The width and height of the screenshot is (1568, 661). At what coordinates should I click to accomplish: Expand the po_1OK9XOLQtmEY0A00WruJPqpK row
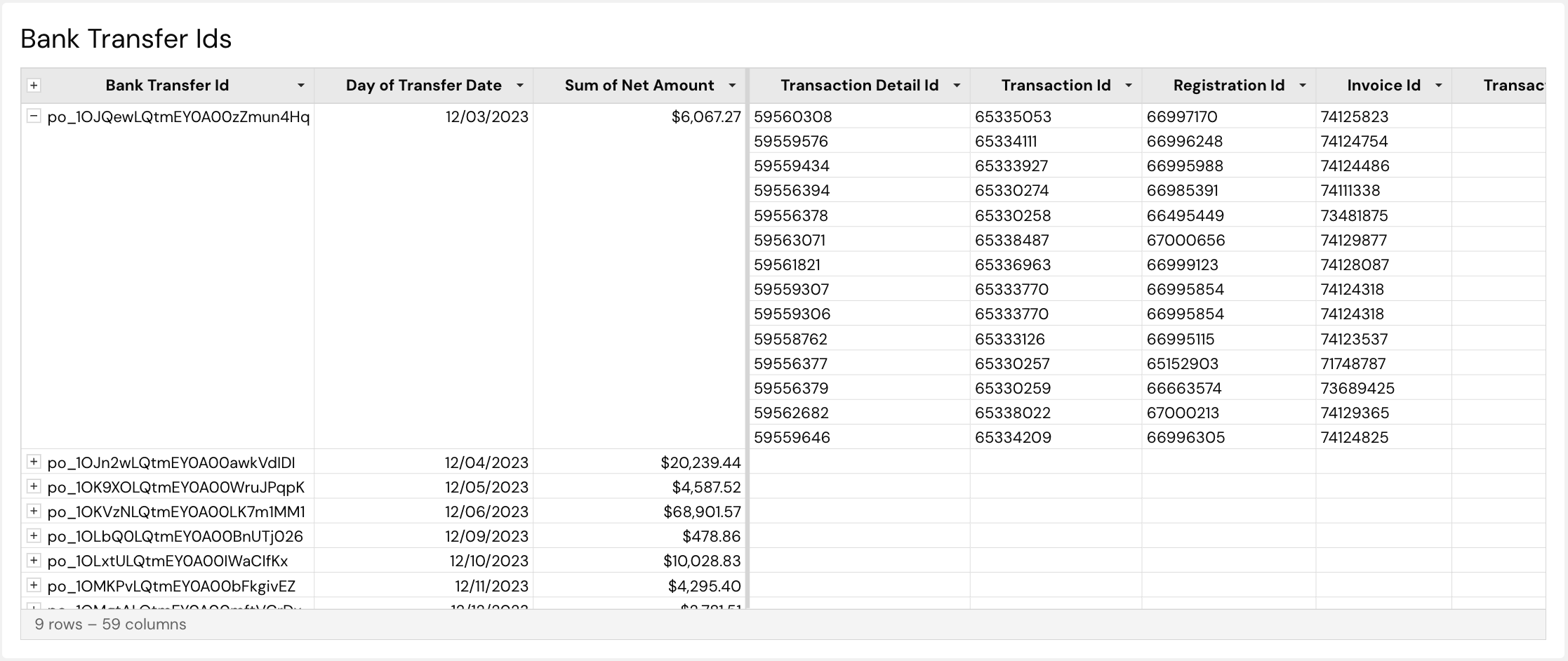pyautogui.click(x=33, y=486)
